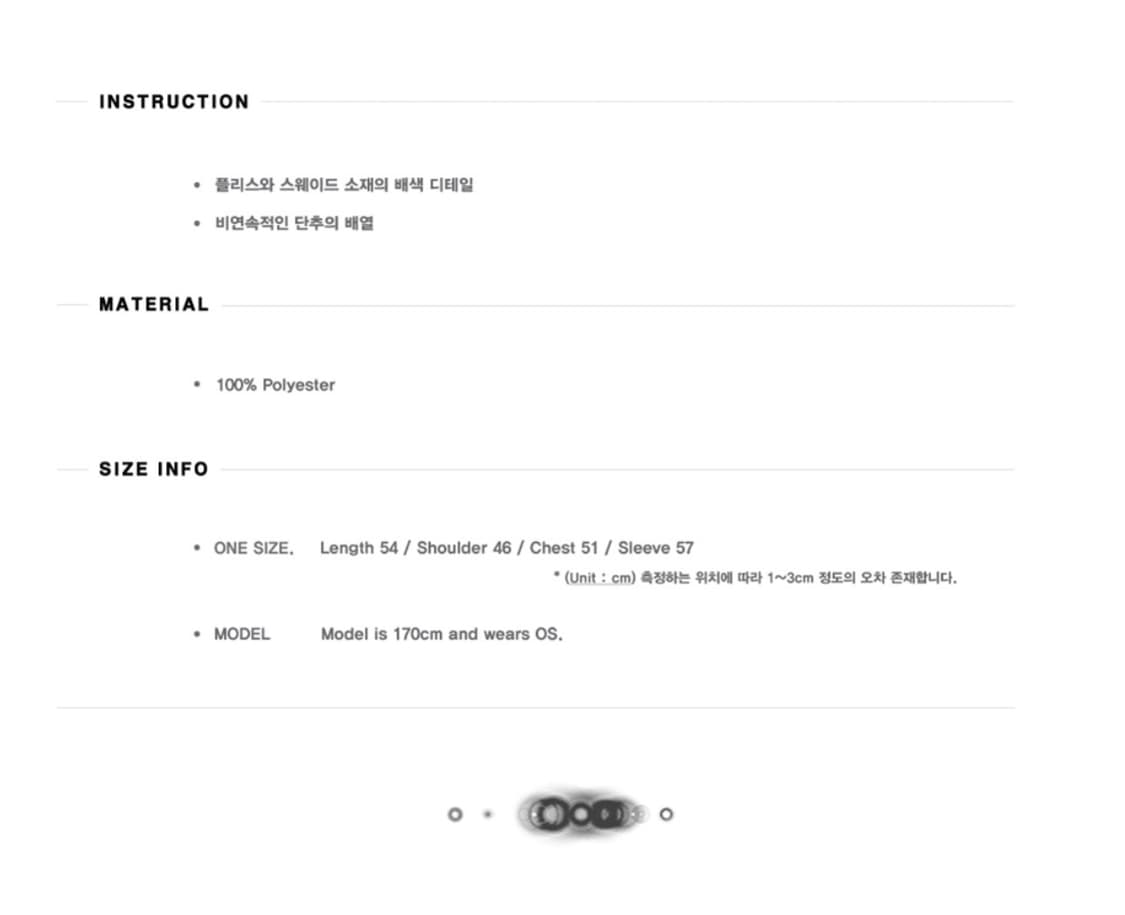Click the ONE SIZE label
The image size is (1125, 915).
tap(253, 548)
